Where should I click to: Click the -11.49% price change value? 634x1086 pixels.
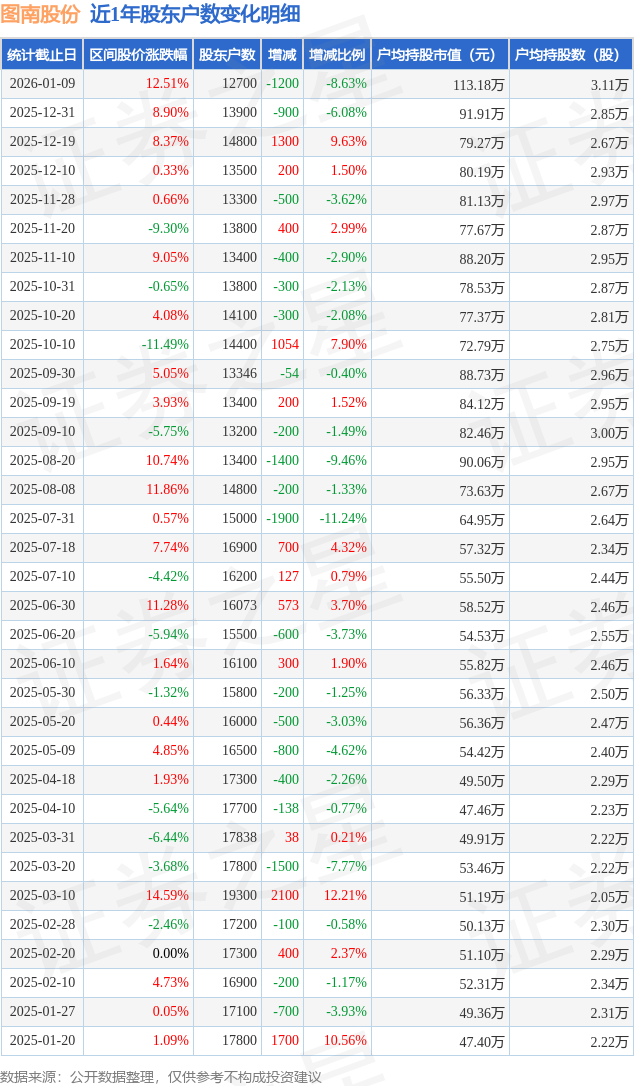[165, 345]
